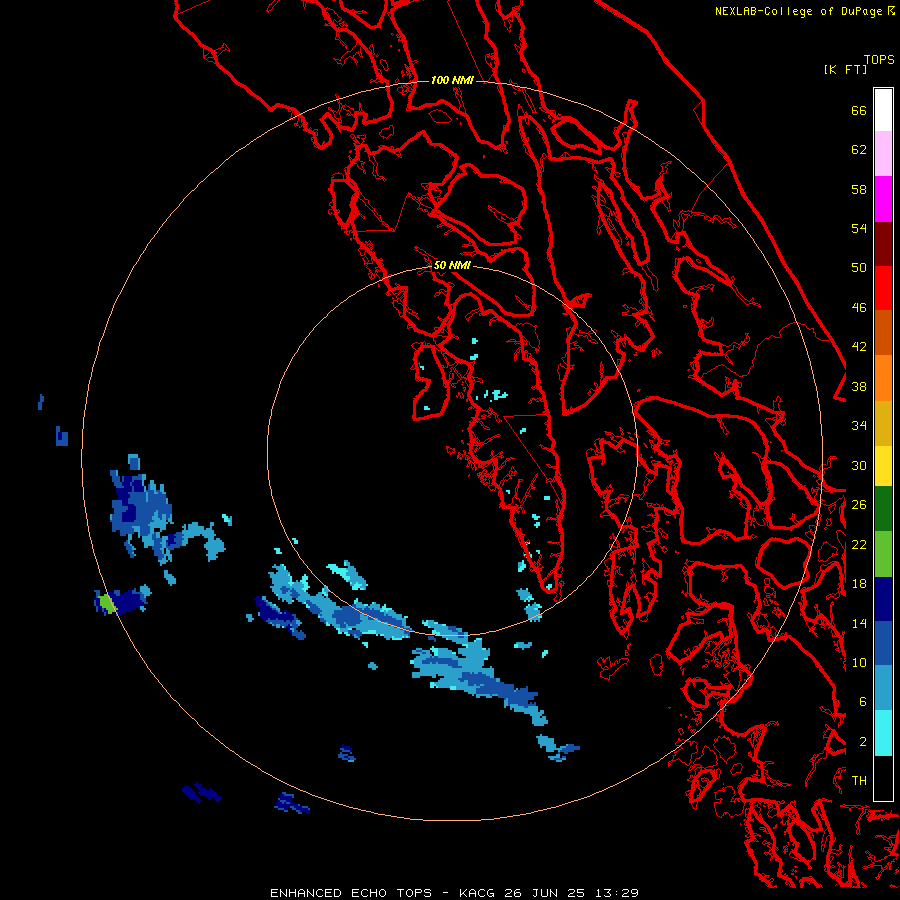This screenshot has height=900, width=900.
Task: Click the "54" legend value
Action: (859, 228)
